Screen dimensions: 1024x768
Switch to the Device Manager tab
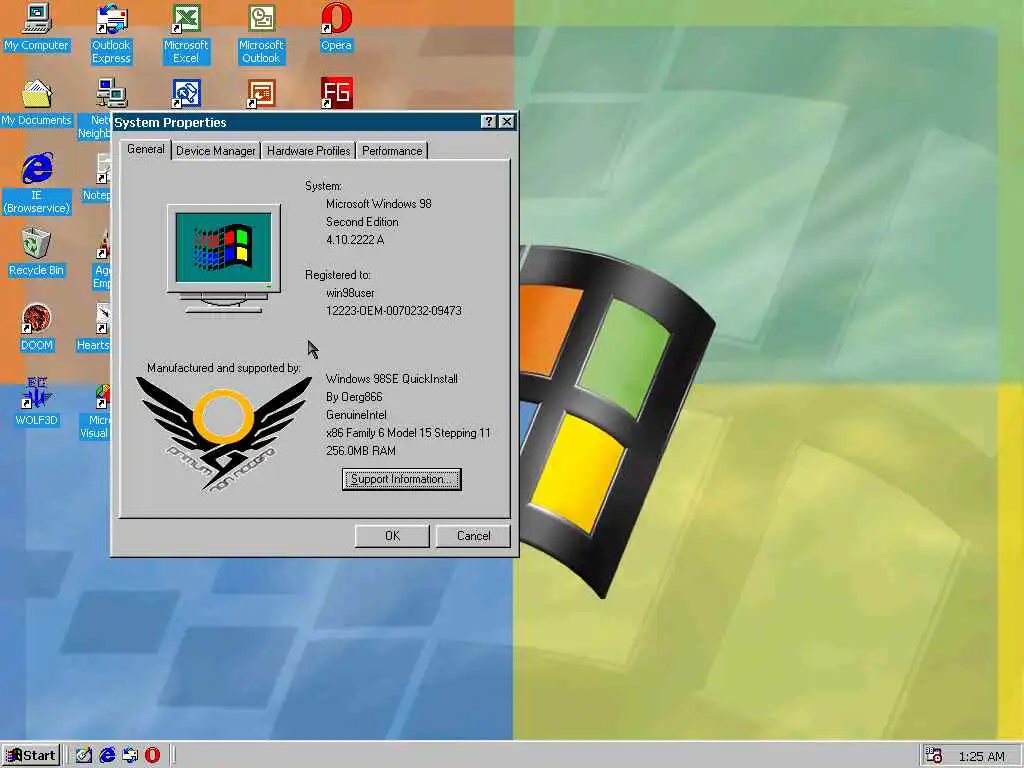[x=216, y=151]
